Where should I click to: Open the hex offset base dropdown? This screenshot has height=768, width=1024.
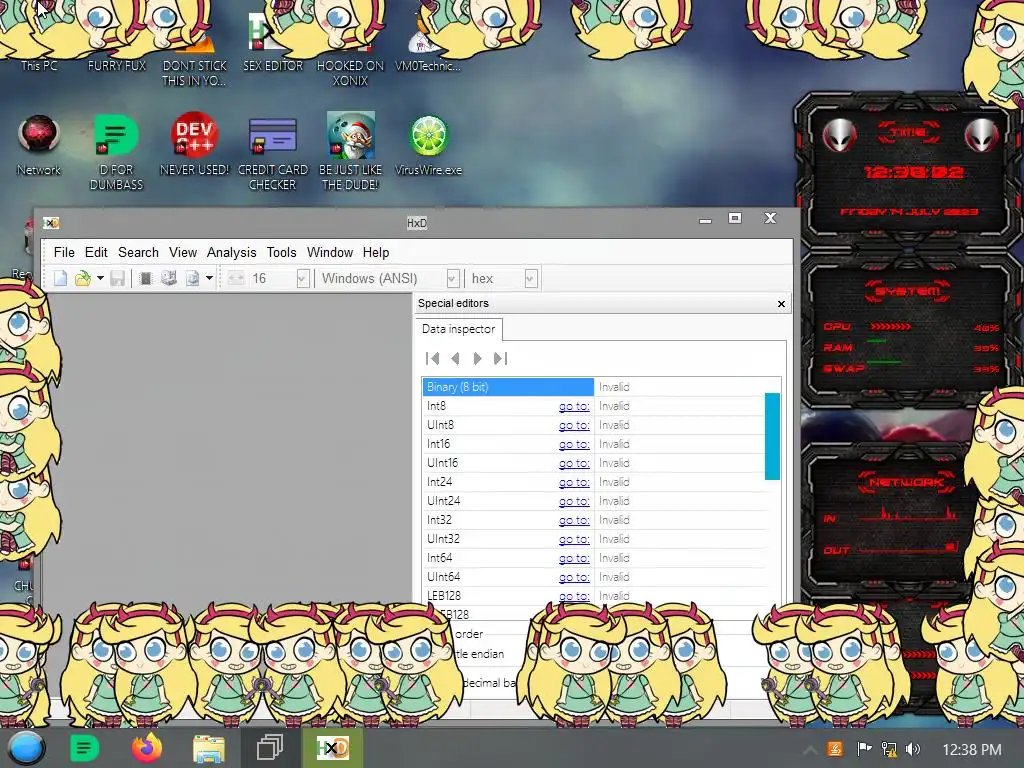tap(531, 279)
